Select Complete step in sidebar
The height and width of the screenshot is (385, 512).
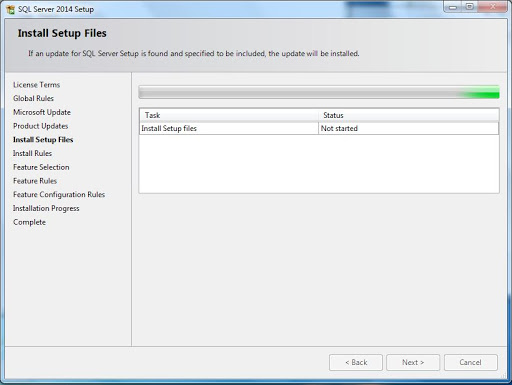pos(29,222)
